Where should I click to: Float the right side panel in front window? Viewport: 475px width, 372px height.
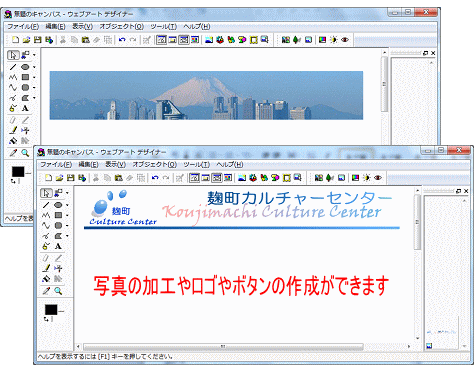coord(458,191)
